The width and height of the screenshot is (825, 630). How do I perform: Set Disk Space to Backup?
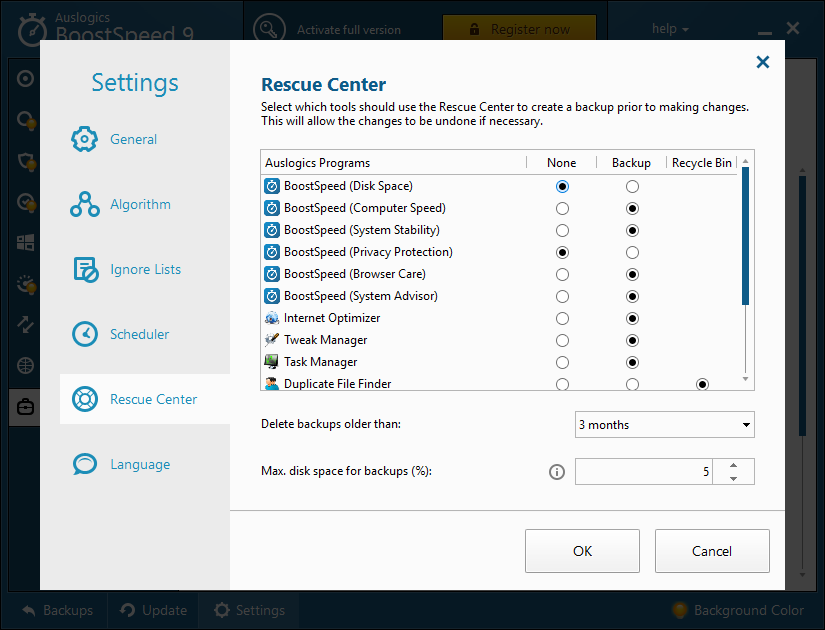click(x=632, y=187)
